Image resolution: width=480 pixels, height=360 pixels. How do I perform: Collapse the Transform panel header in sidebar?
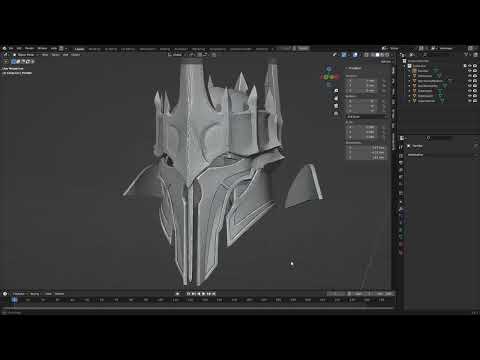coord(354,68)
